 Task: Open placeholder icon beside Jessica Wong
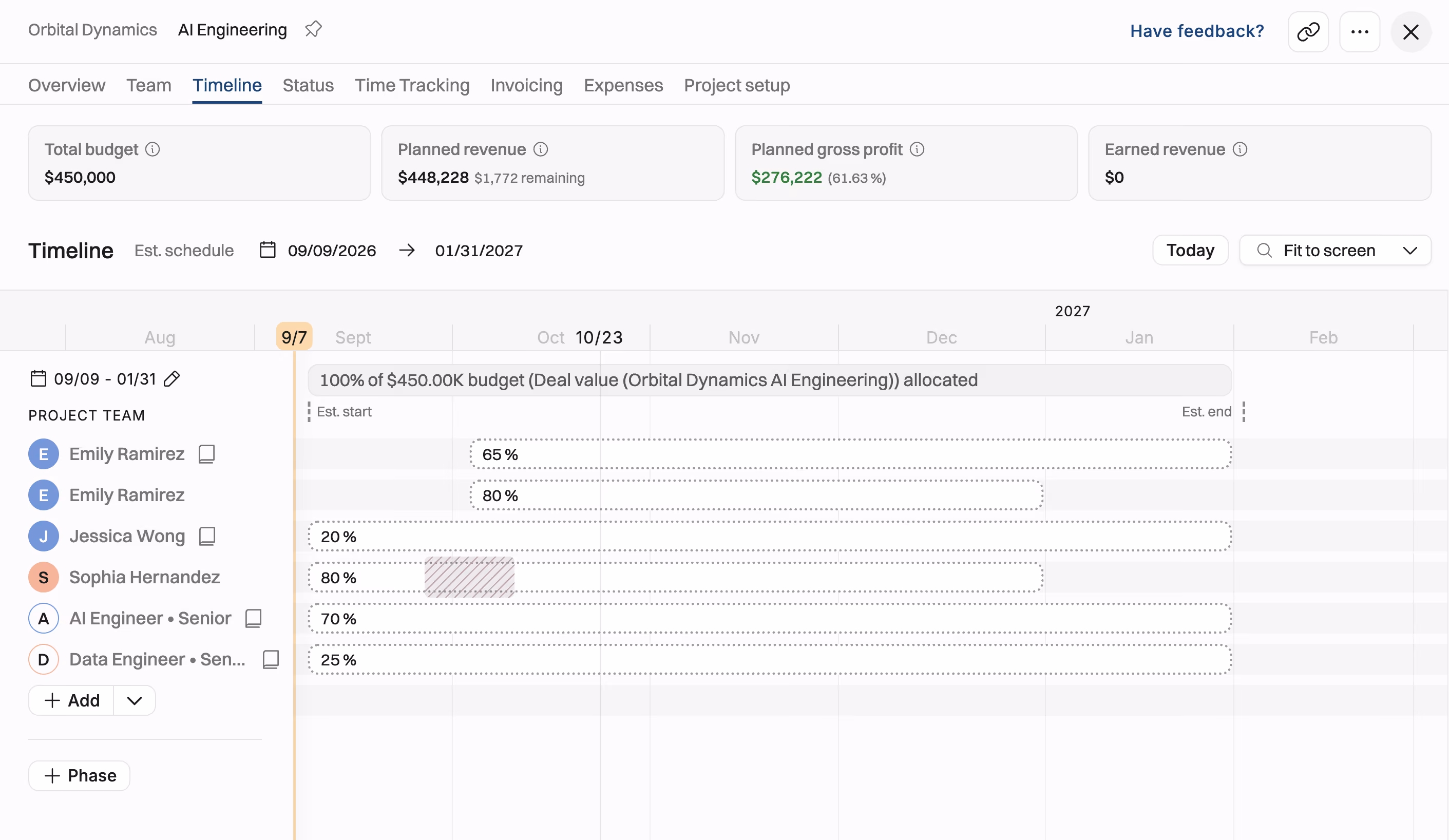click(x=207, y=537)
